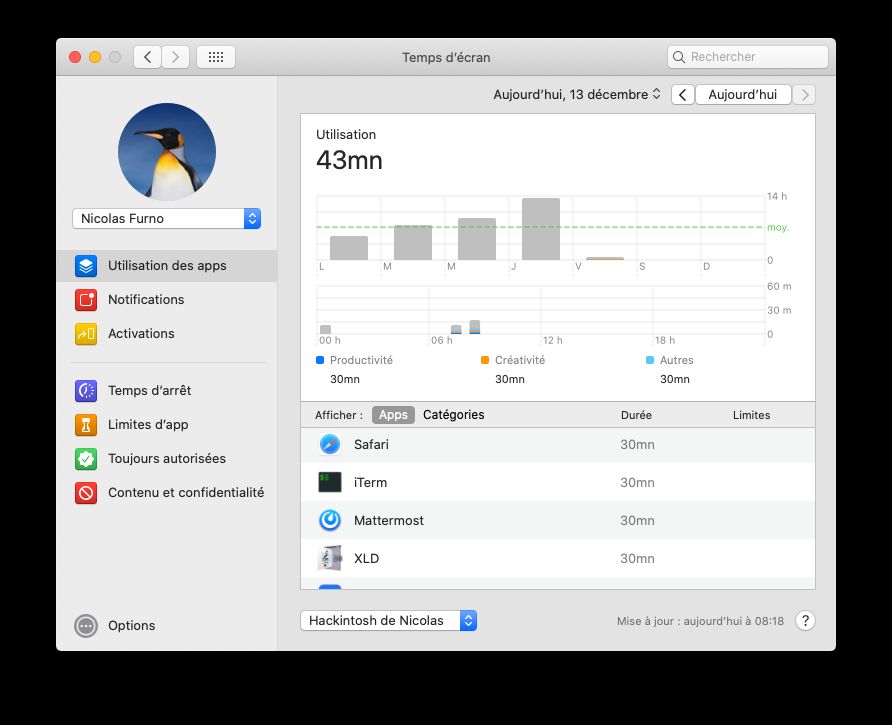This screenshot has height=725, width=892.
Task: Show all preferences grid button
Action: (216, 57)
